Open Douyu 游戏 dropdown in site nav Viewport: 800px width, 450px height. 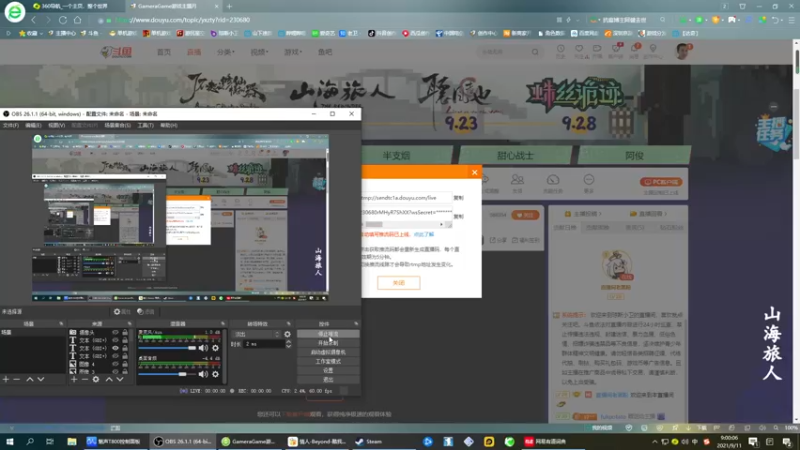tap(293, 52)
